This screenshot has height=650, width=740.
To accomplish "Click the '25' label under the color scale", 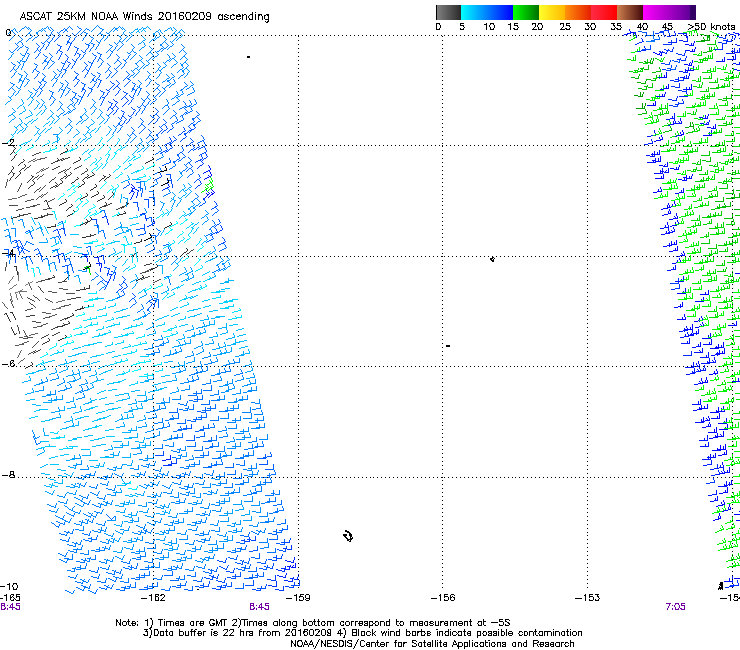I will pos(565,27).
